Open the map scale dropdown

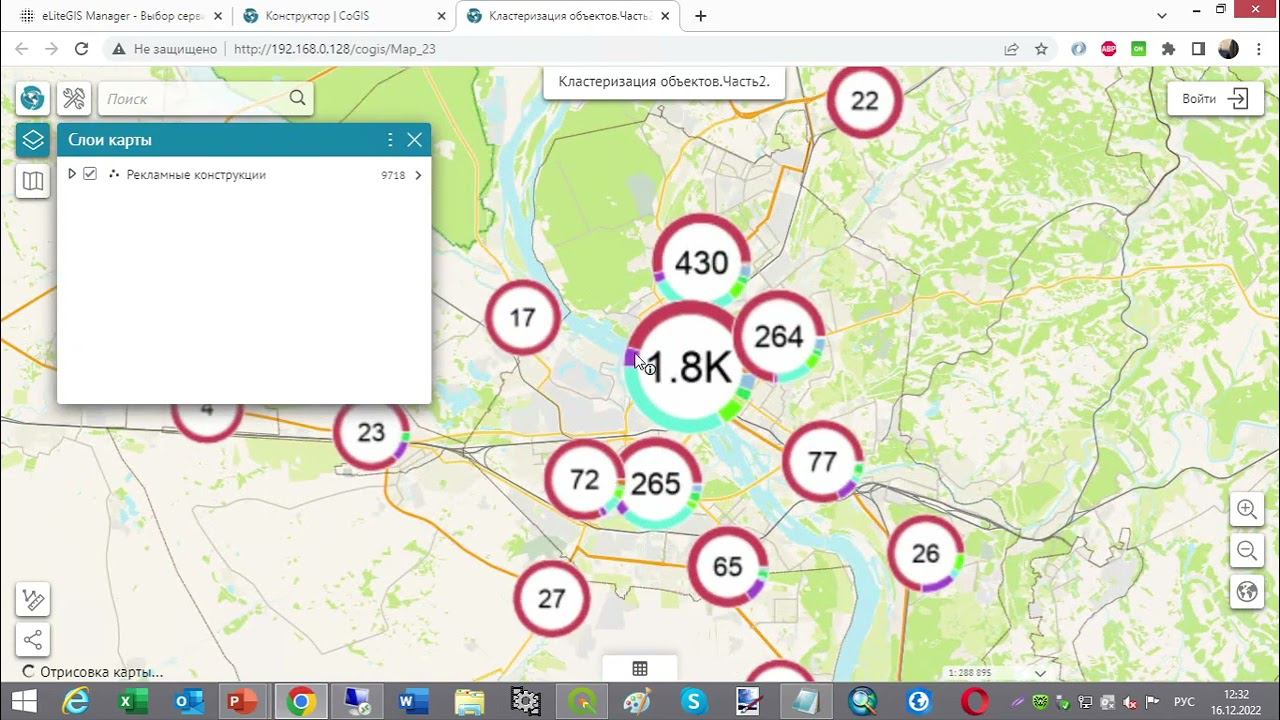[1040, 673]
